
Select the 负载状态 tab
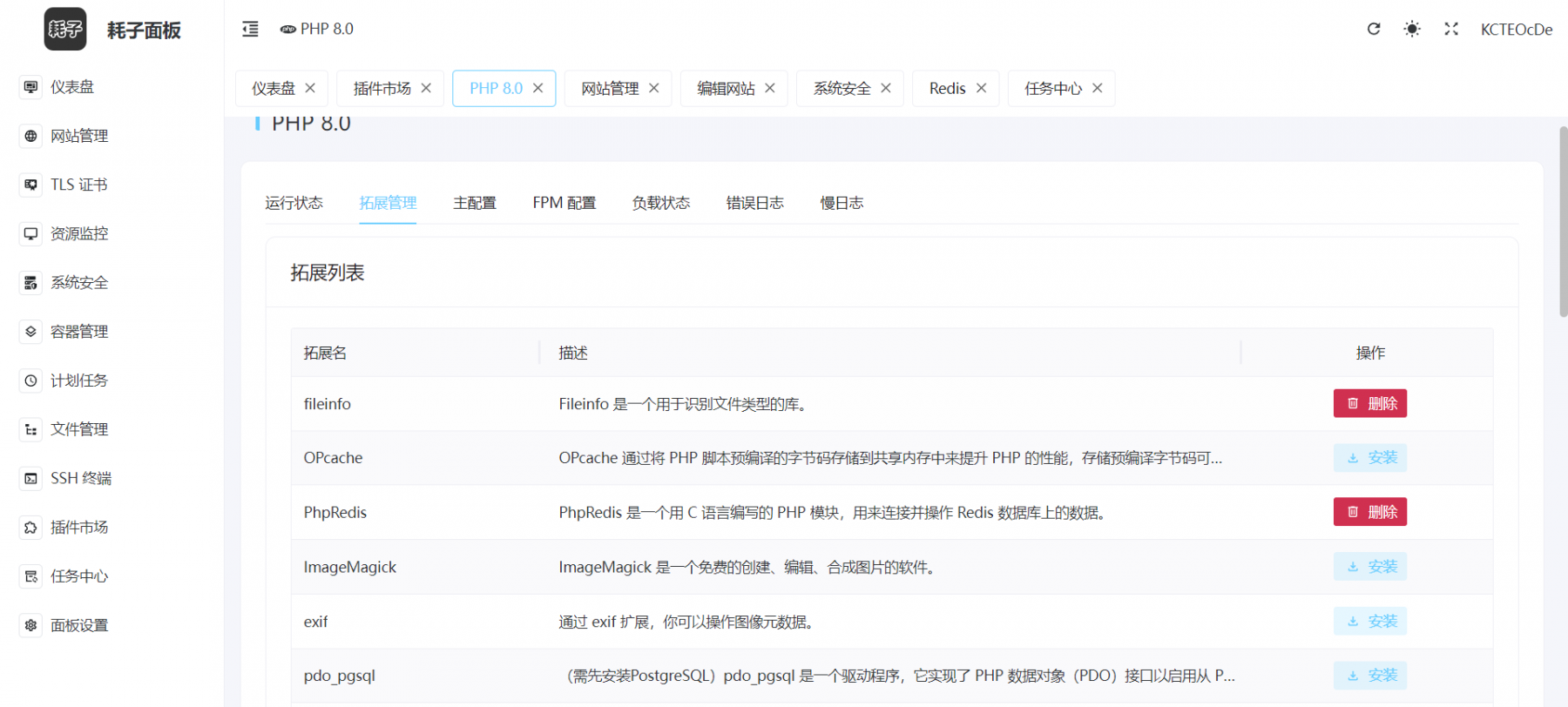point(661,203)
